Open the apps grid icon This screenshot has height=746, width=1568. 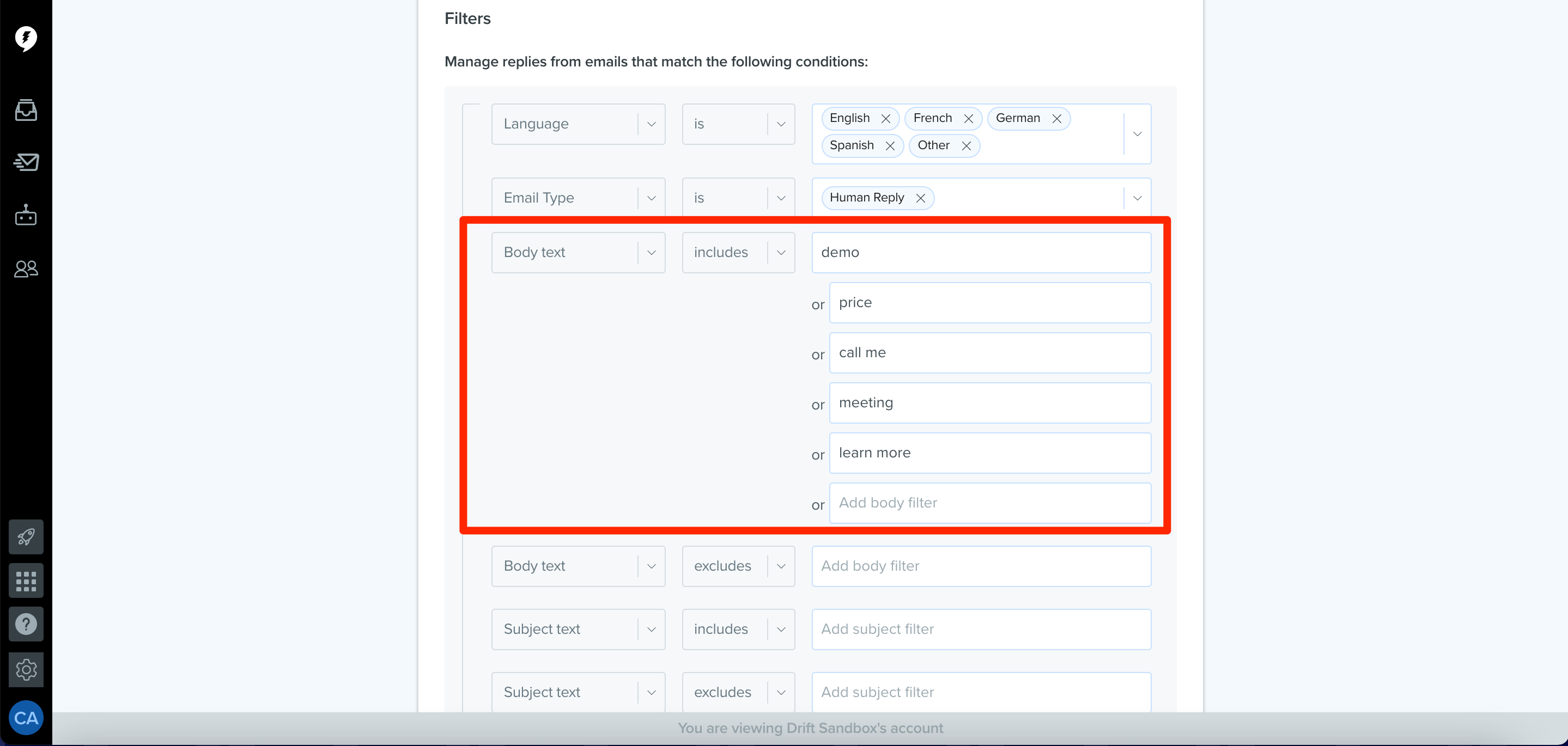click(26, 581)
